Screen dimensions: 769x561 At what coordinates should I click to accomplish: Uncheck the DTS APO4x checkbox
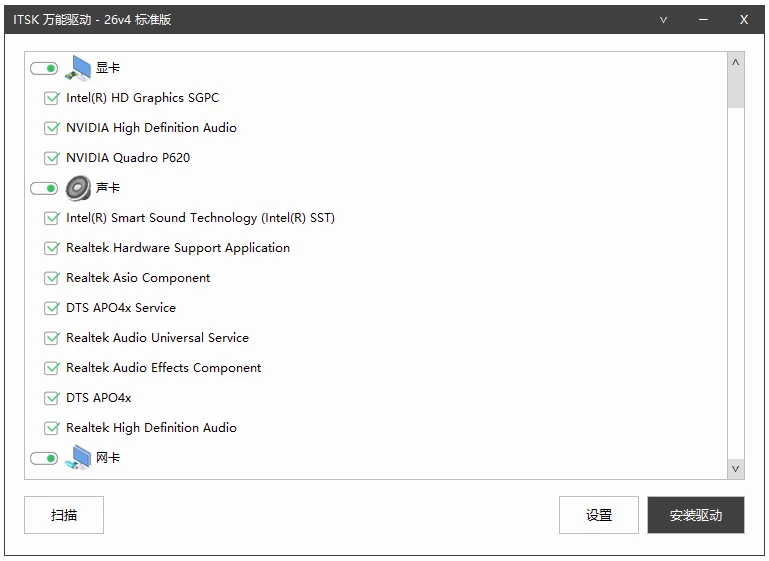click(x=51, y=398)
